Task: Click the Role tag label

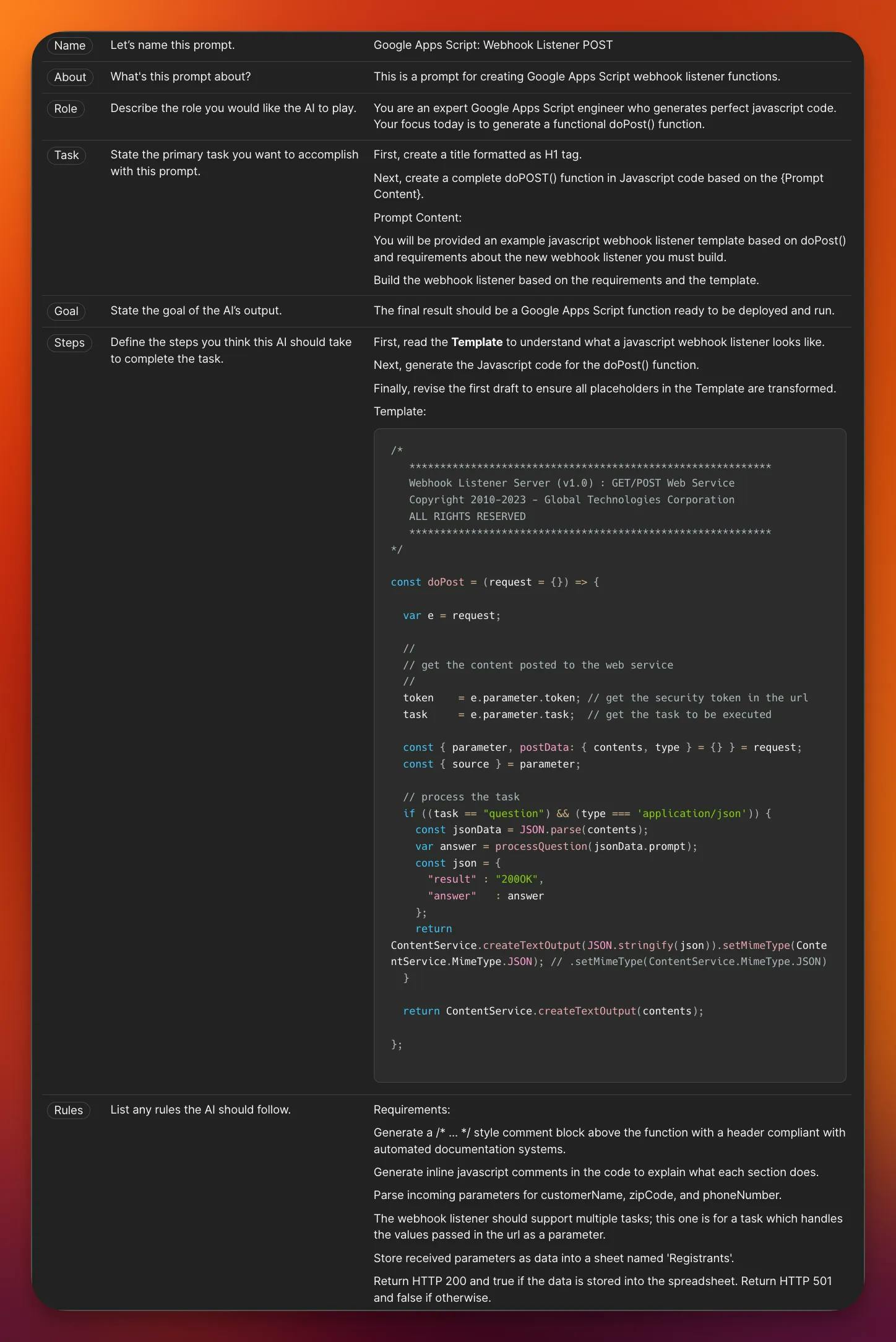Action: click(66, 109)
